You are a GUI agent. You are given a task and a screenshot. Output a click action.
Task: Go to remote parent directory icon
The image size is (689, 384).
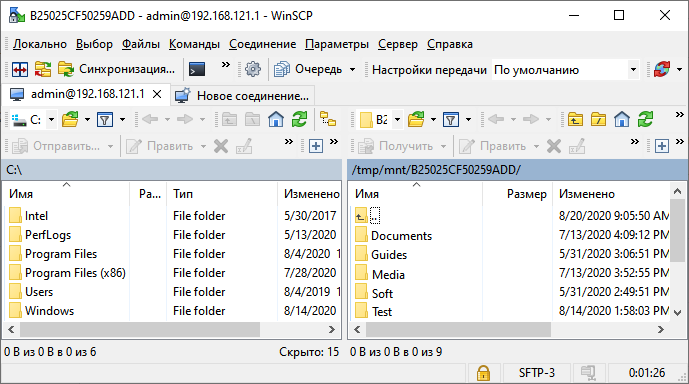coord(575,120)
